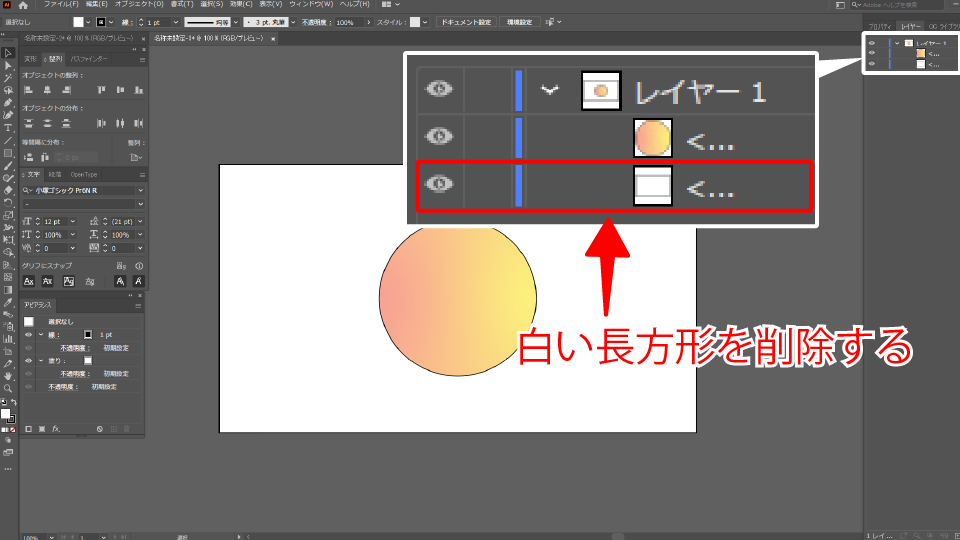Switch to the パスファインダー tab

(x=89, y=59)
